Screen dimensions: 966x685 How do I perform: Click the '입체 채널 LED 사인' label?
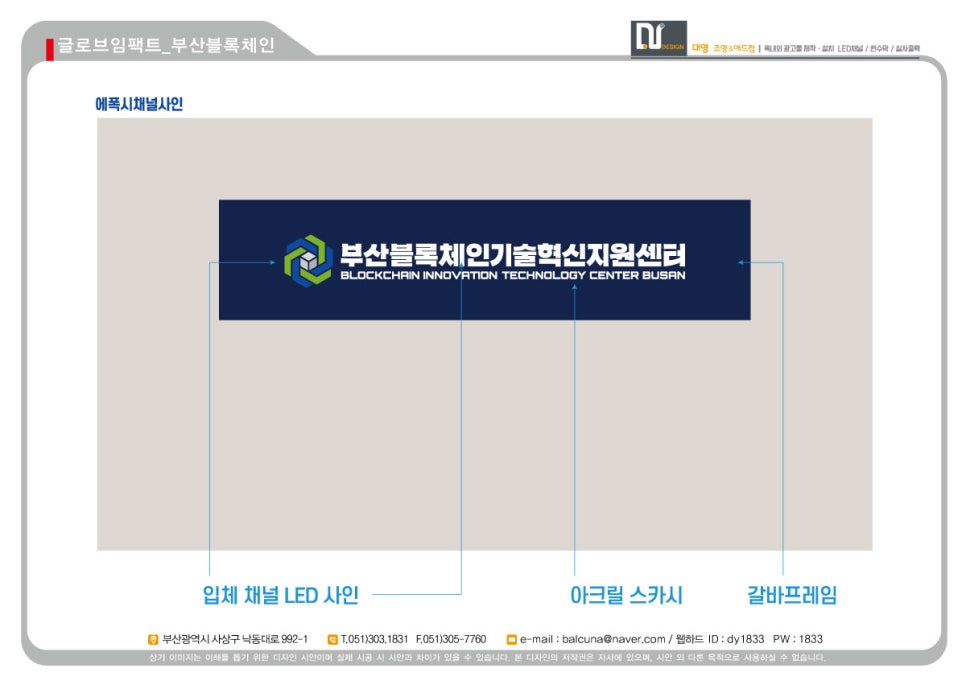[x=280, y=595]
